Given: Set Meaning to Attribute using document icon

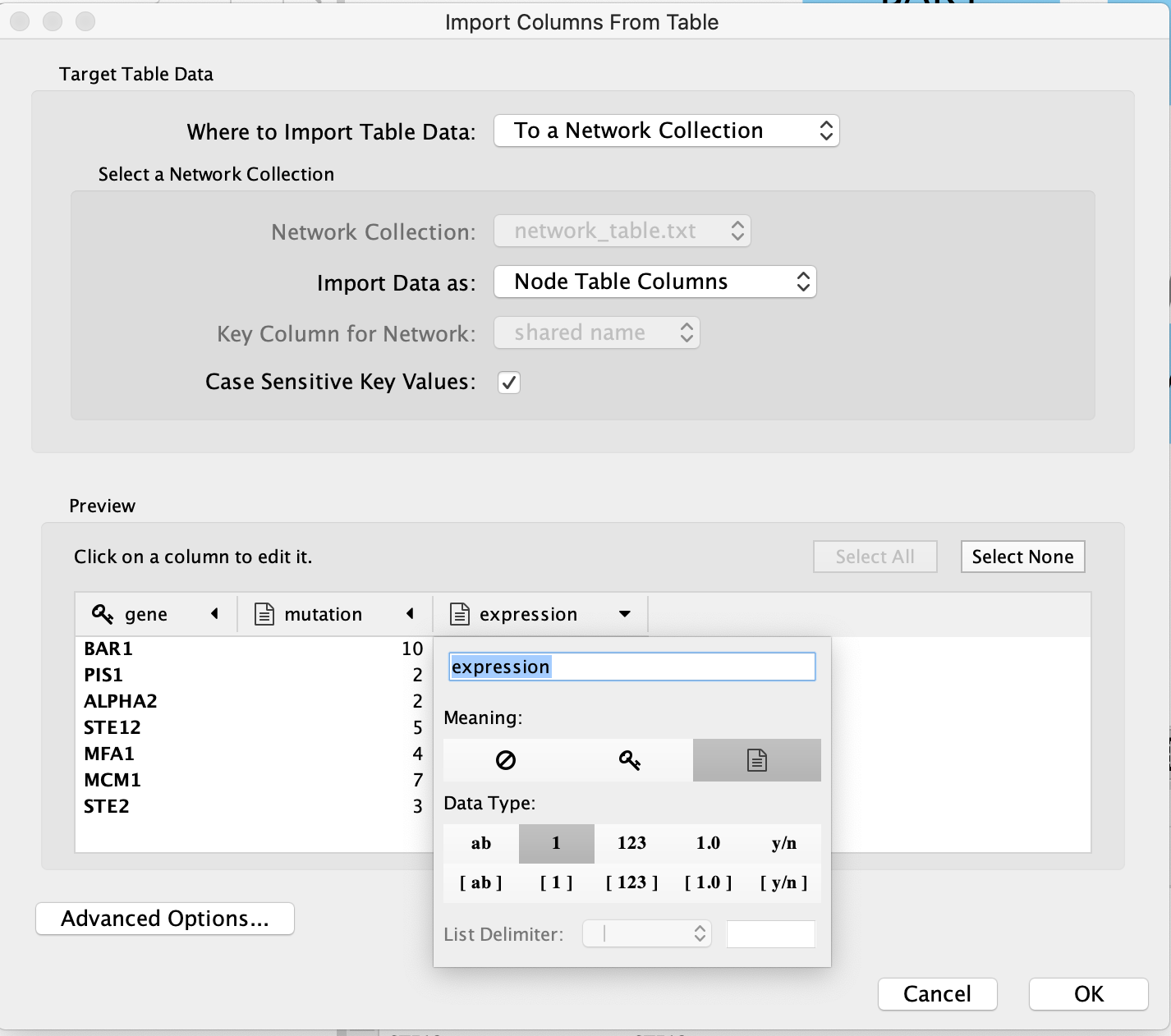Looking at the screenshot, I should coord(756,760).
